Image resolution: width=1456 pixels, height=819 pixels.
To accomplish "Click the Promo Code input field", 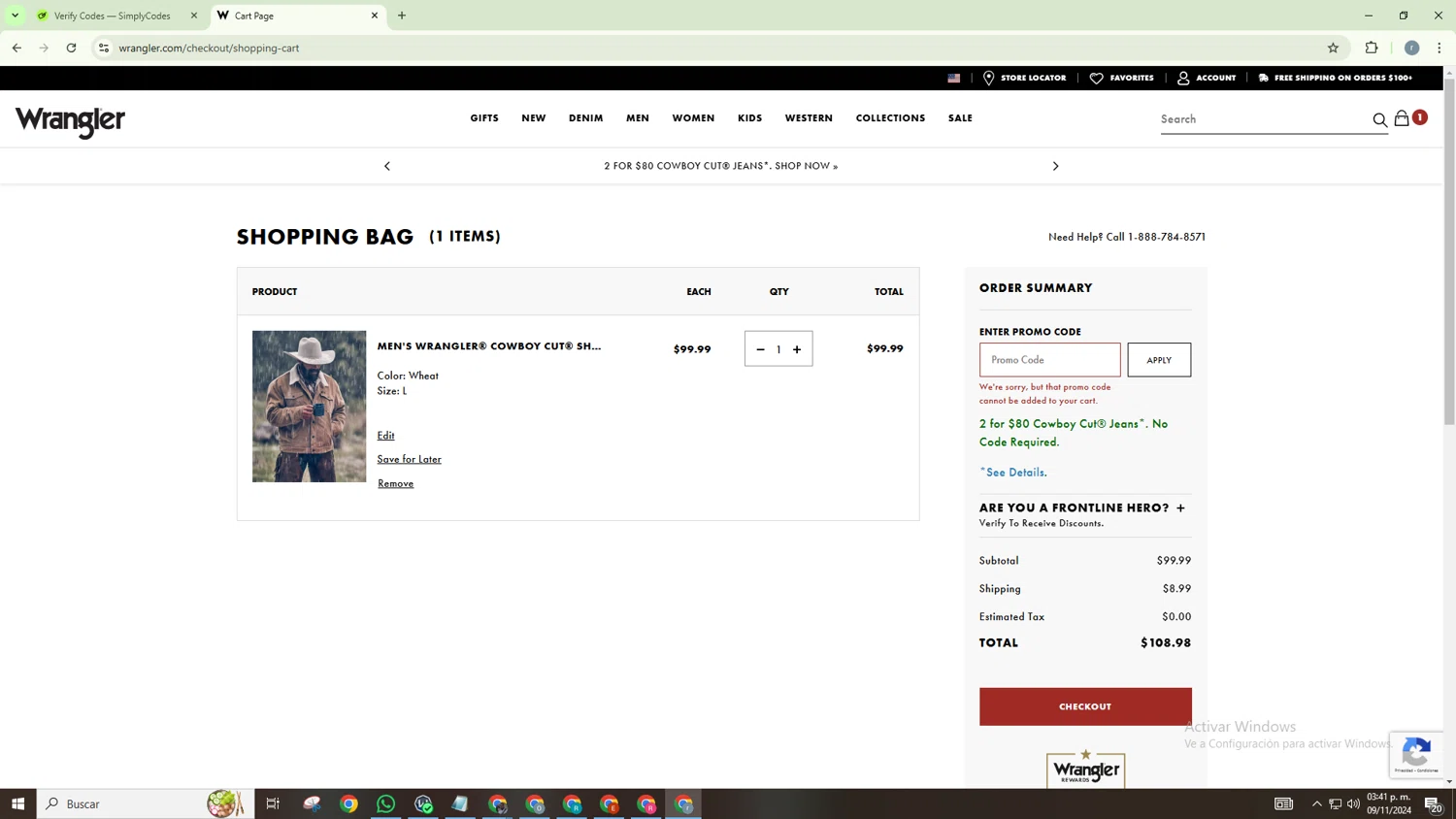I will 1049,360.
